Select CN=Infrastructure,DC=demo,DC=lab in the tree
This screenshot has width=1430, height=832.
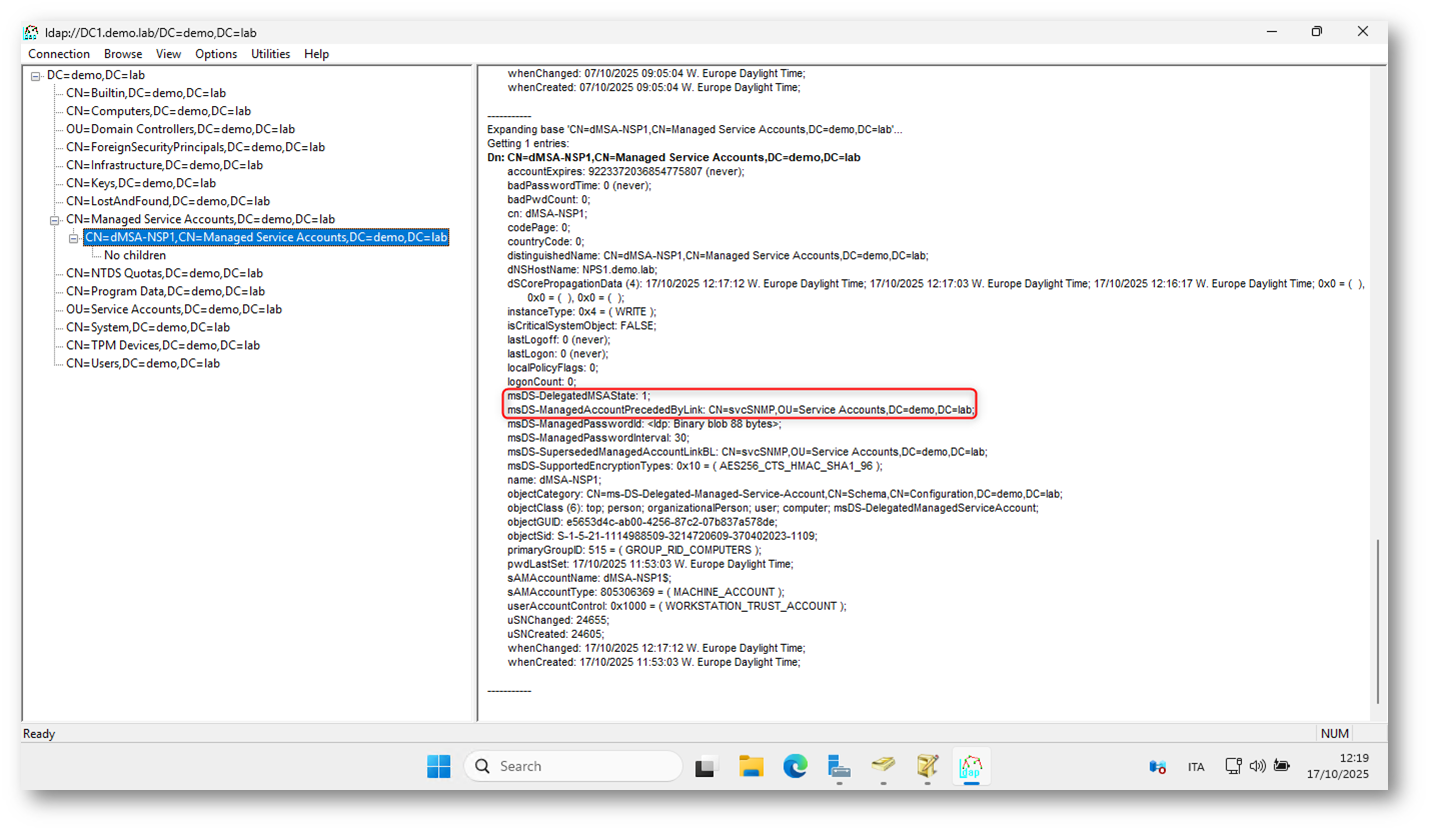[164, 166]
